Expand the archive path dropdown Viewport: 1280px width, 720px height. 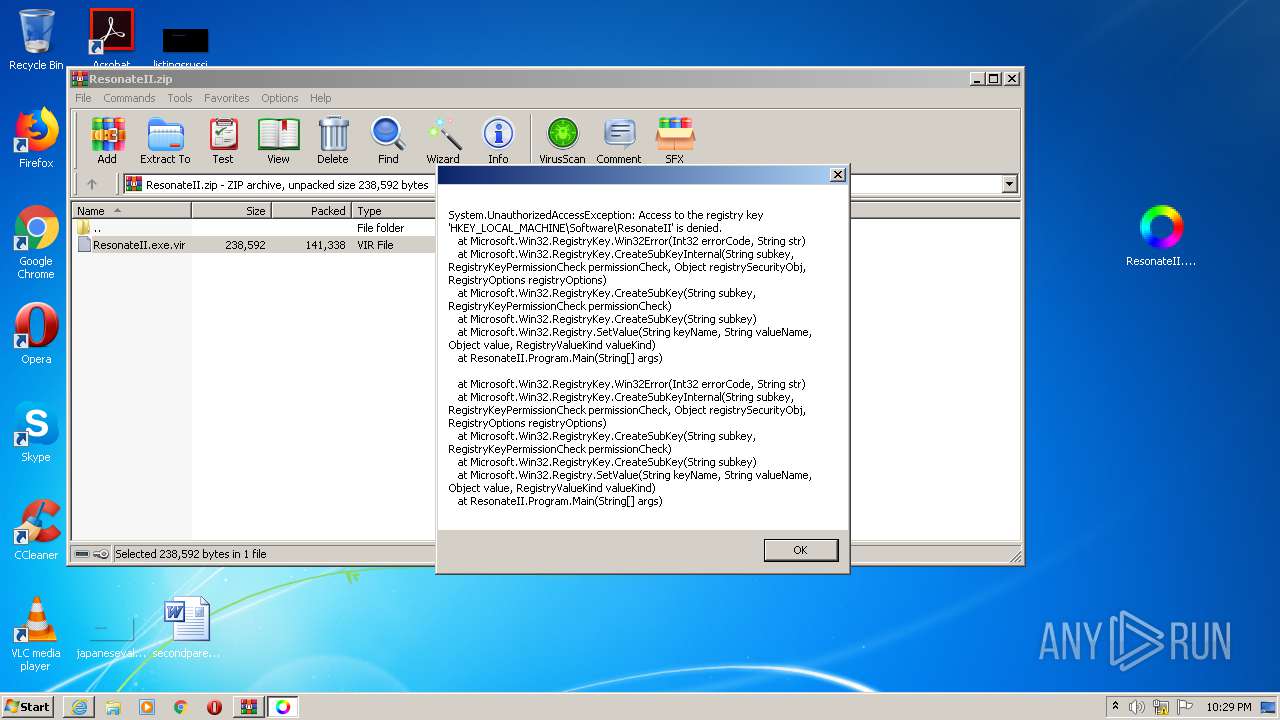click(1009, 184)
